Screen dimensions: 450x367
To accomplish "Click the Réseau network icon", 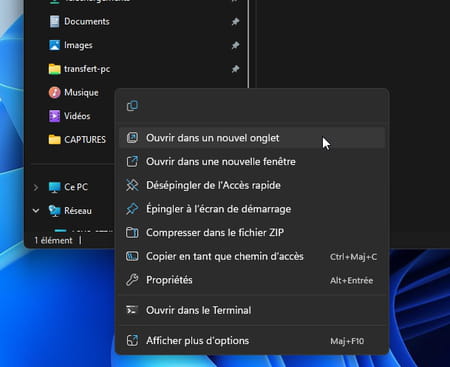I will coord(54,211).
